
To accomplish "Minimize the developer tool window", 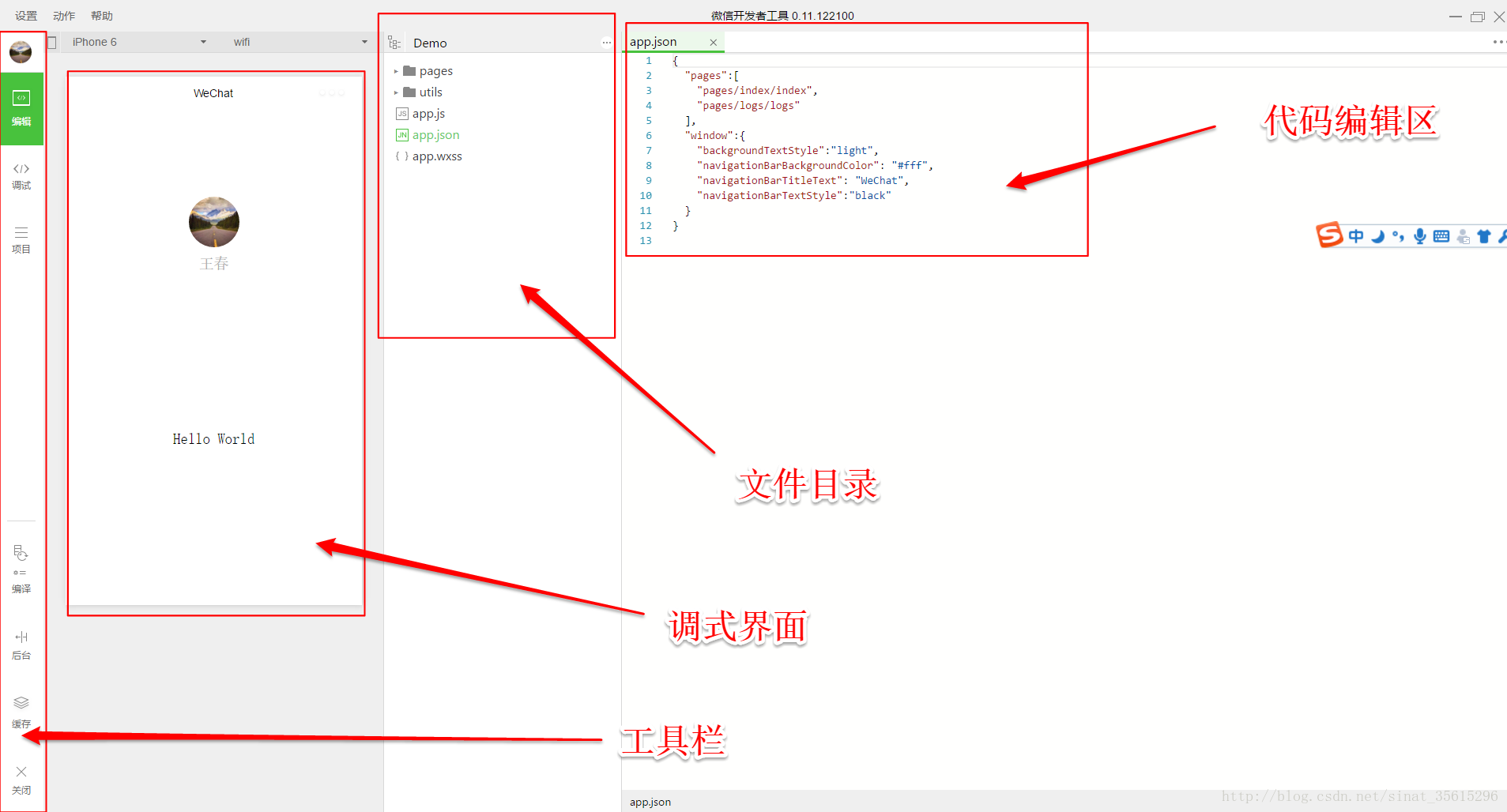I will [x=1455, y=16].
